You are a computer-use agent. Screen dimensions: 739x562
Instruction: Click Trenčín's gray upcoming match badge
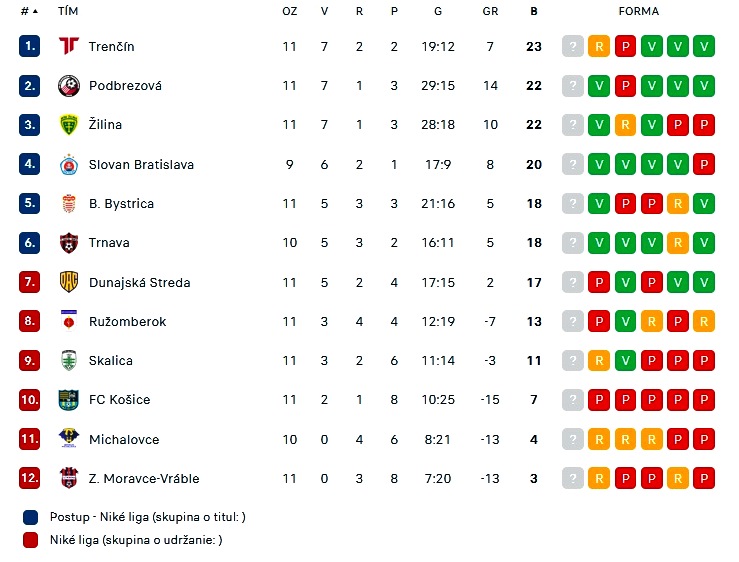pos(573,46)
